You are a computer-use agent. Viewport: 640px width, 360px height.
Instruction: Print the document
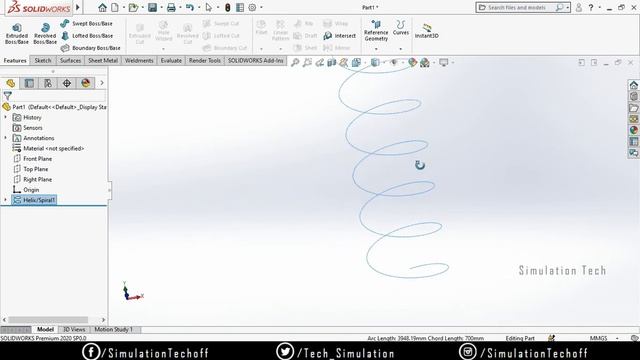pos(171,7)
